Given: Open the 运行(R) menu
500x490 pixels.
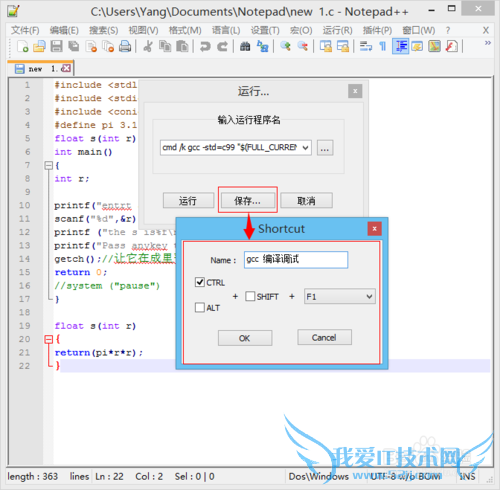Looking at the screenshot, I should tap(337, 31).
